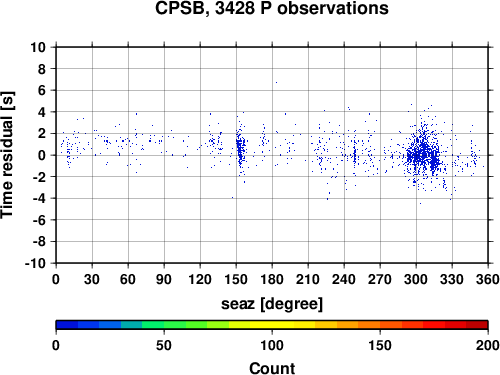Click the dark blue start of the colorbar
This screenshot has width=500, height=375.
(x=67, y=325)
